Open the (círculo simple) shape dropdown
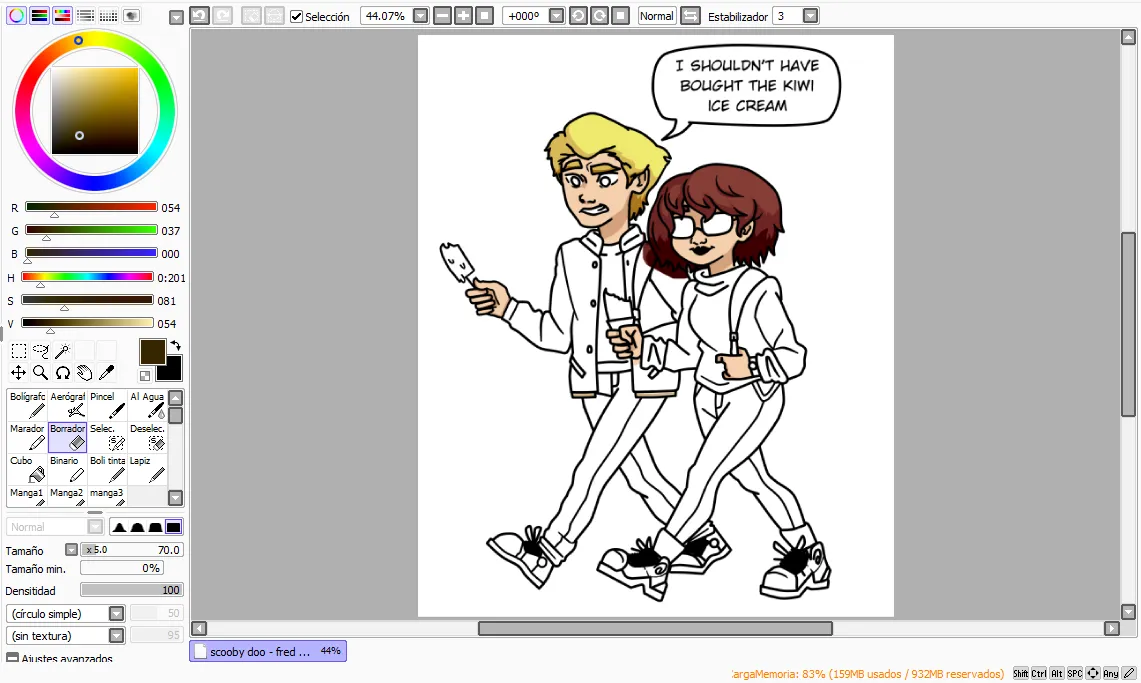The width and height of the screenshot is (1141, 683). pyautogui.click(x=116, y=613)
